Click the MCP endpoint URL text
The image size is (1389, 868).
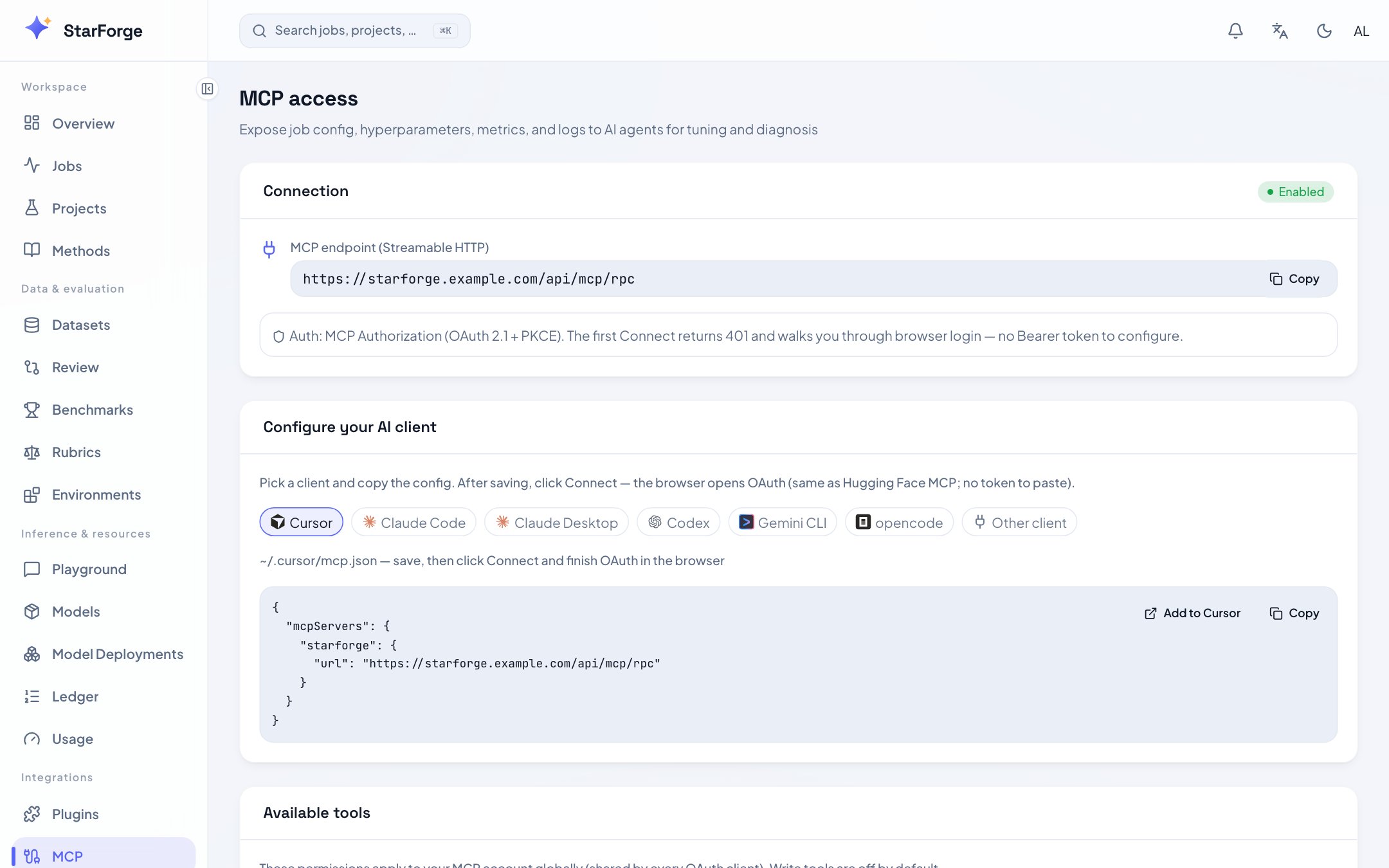(x=469, y=279)
